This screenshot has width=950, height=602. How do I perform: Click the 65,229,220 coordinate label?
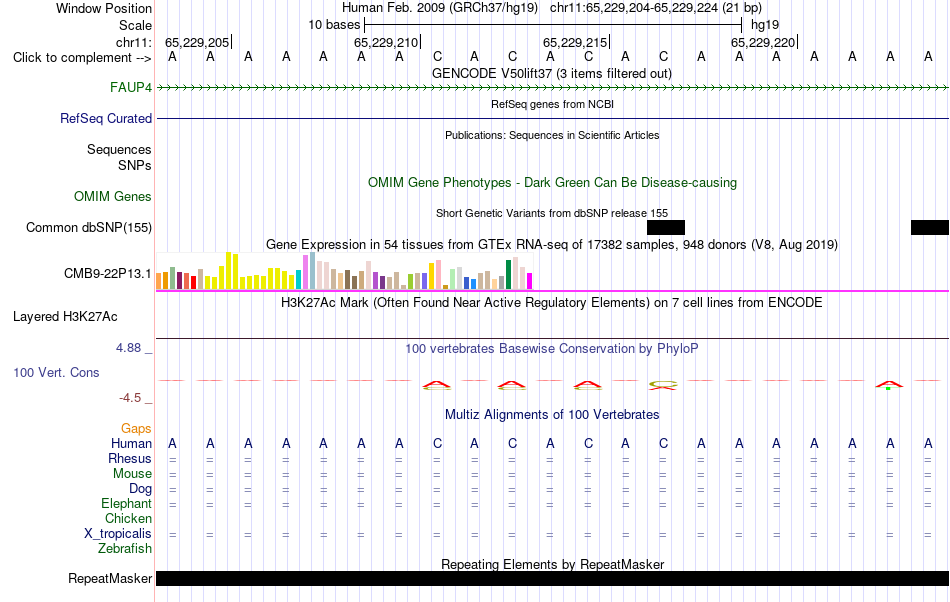coord(763,42)
